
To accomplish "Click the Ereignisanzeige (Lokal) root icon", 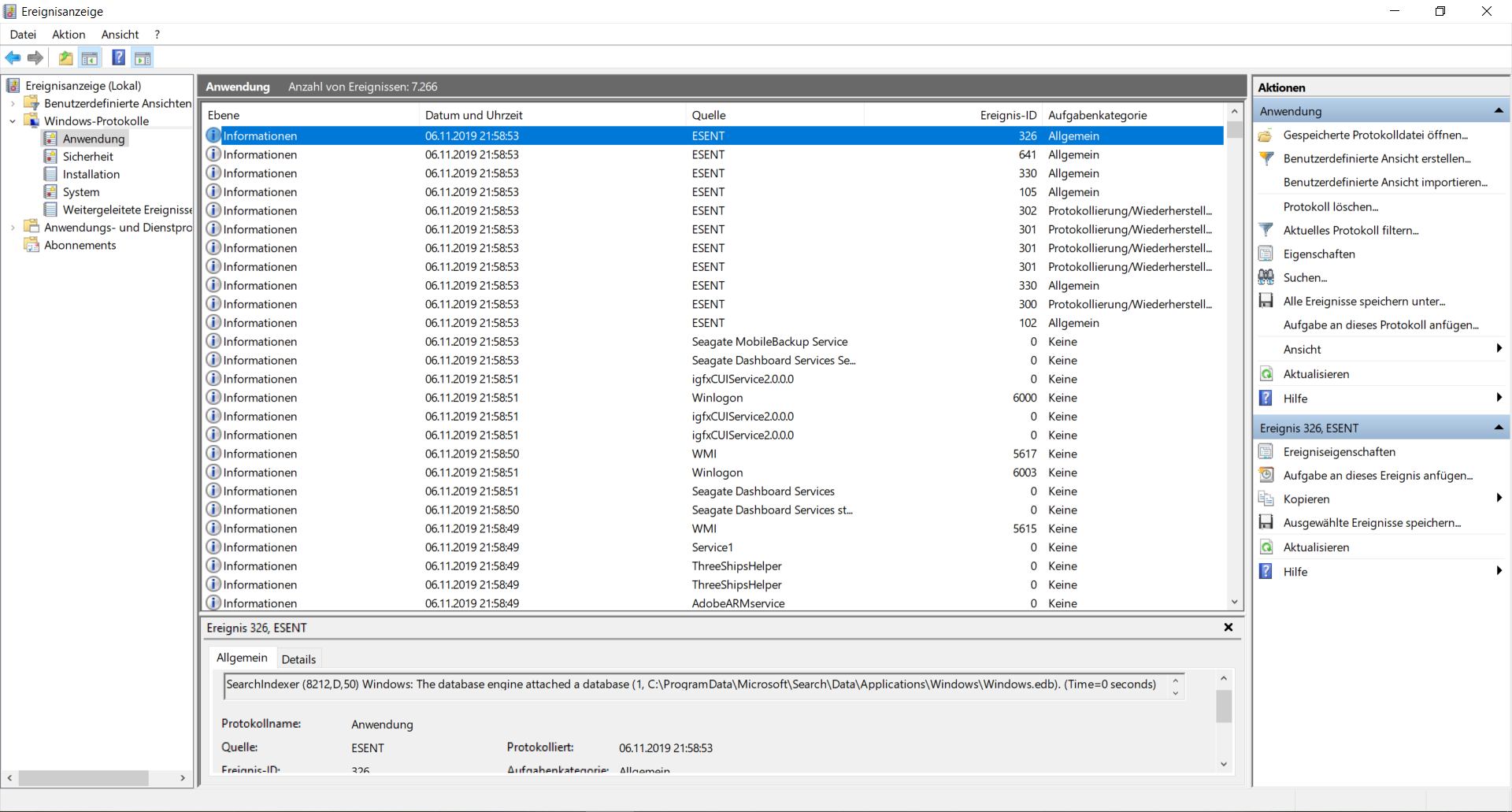I will tap(13, 85).
